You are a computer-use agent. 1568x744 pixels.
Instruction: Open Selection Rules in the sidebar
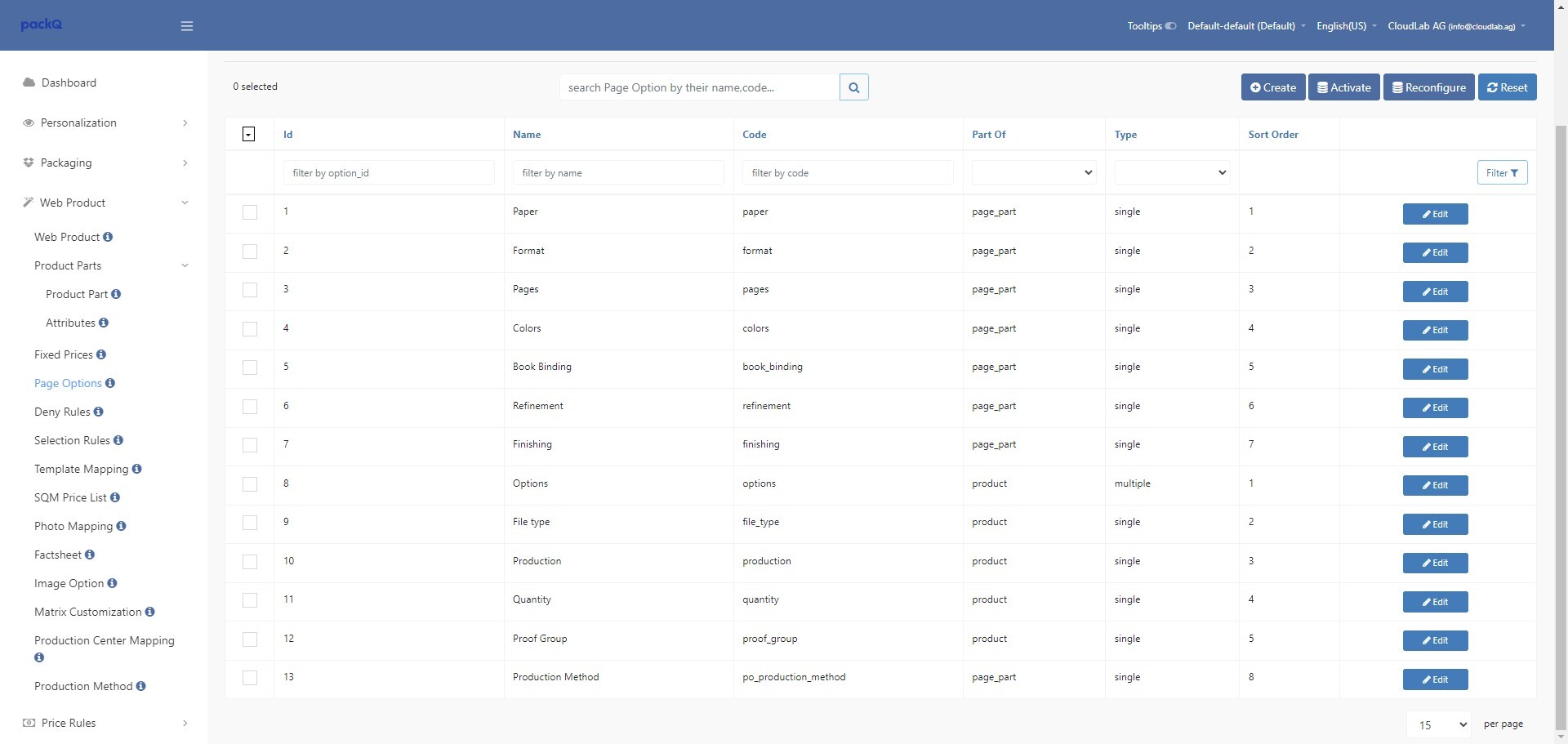click(x=72, y=440)
